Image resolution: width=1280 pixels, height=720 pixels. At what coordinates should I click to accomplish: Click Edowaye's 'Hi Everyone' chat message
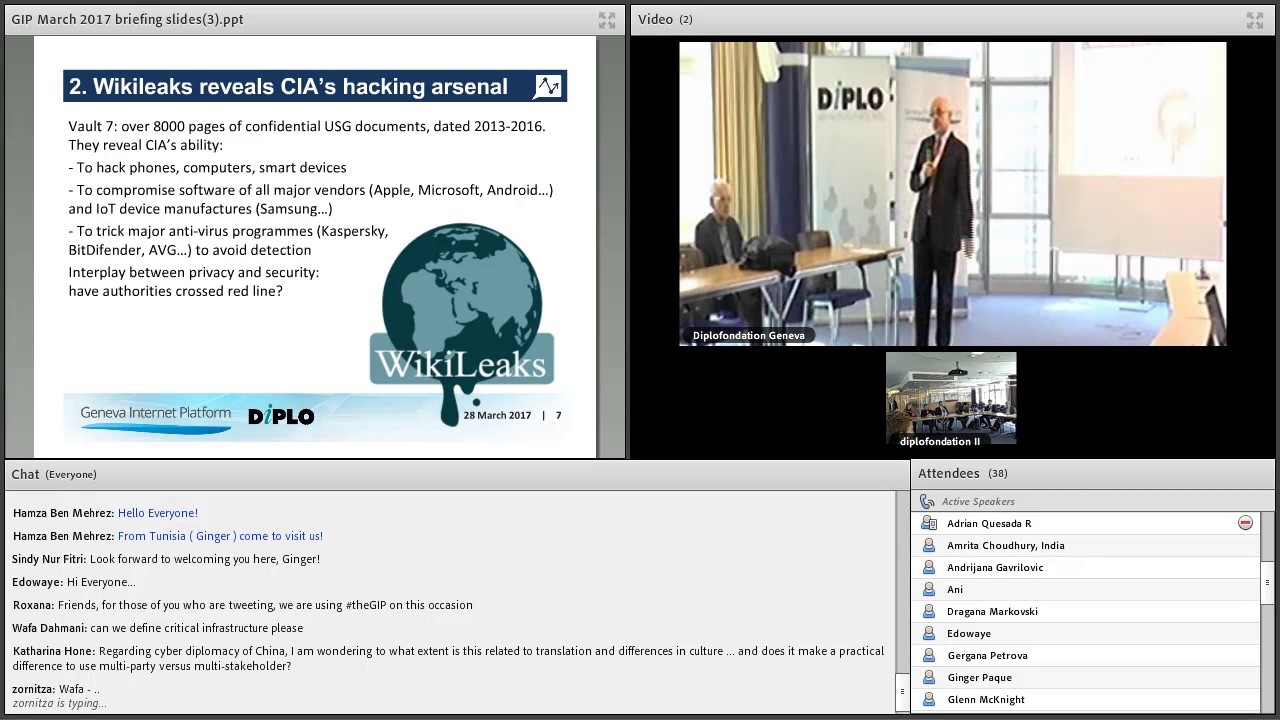(74, 582)
